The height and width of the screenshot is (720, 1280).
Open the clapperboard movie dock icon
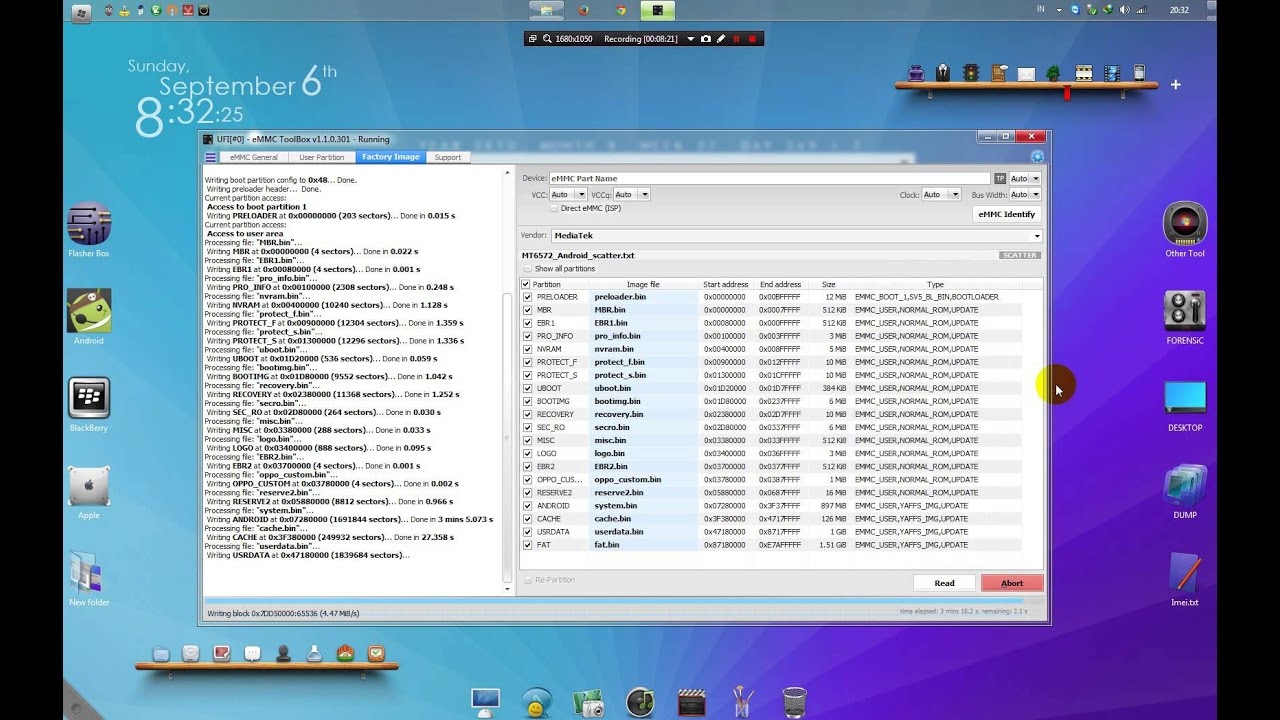tap(692, 702)
